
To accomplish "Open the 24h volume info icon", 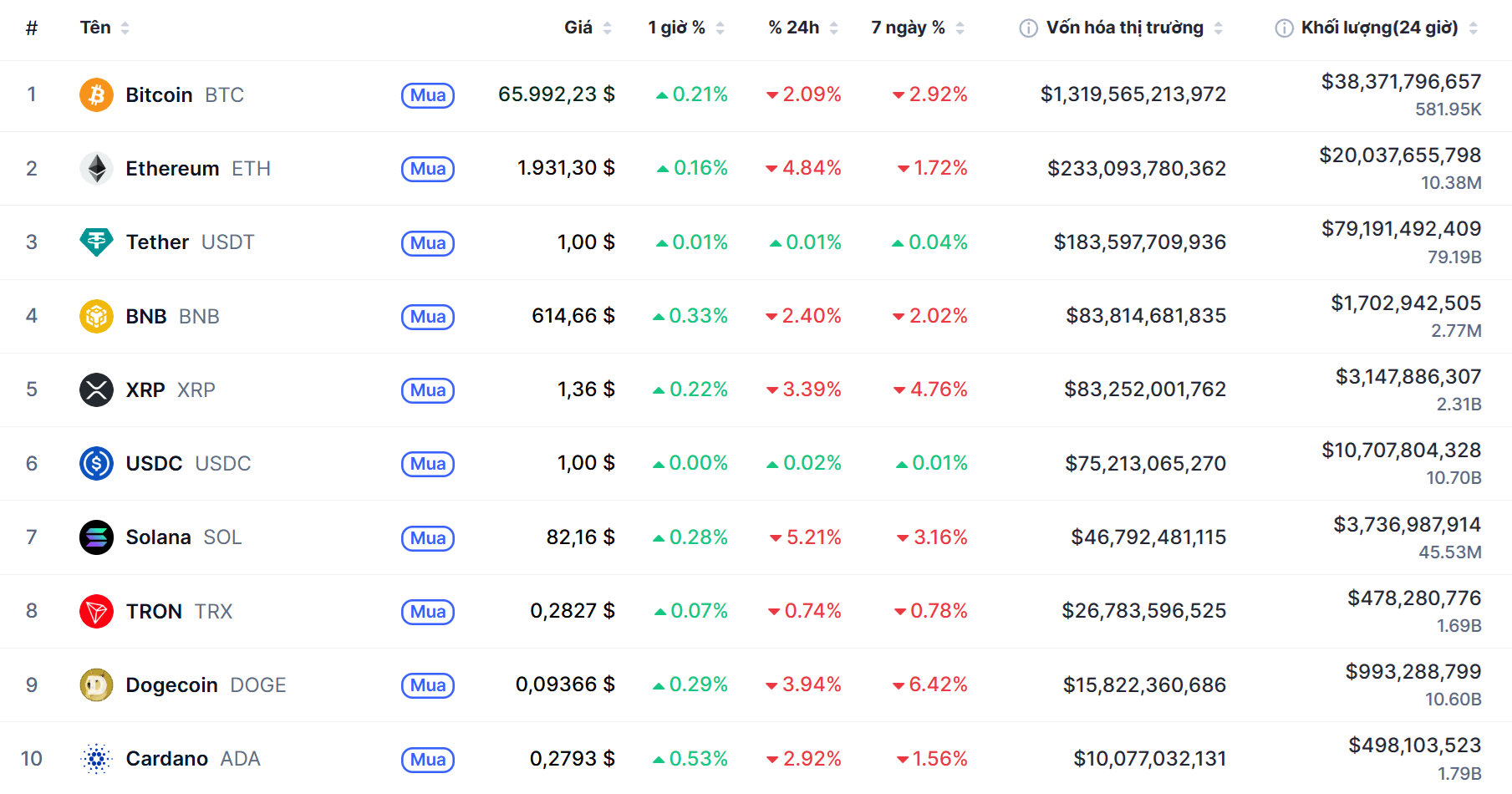I will 1283,28.
